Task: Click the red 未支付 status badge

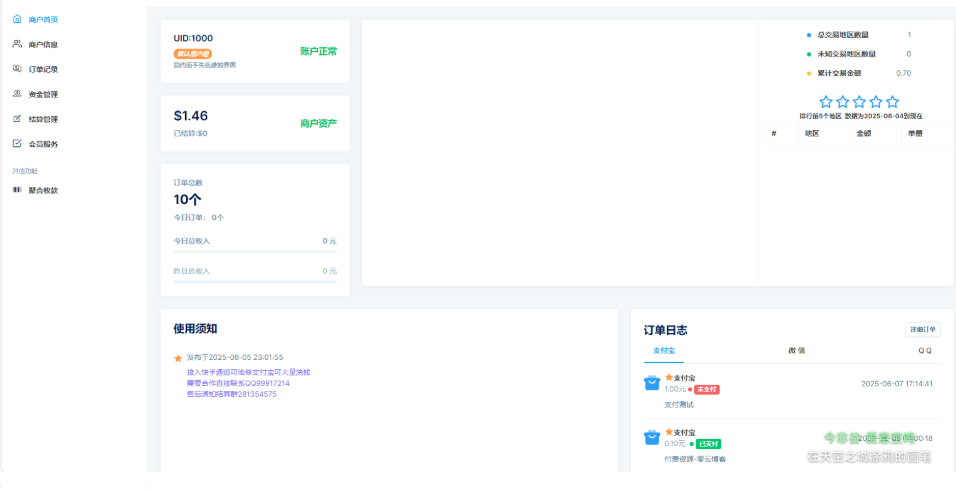Action: coord(707,389)
